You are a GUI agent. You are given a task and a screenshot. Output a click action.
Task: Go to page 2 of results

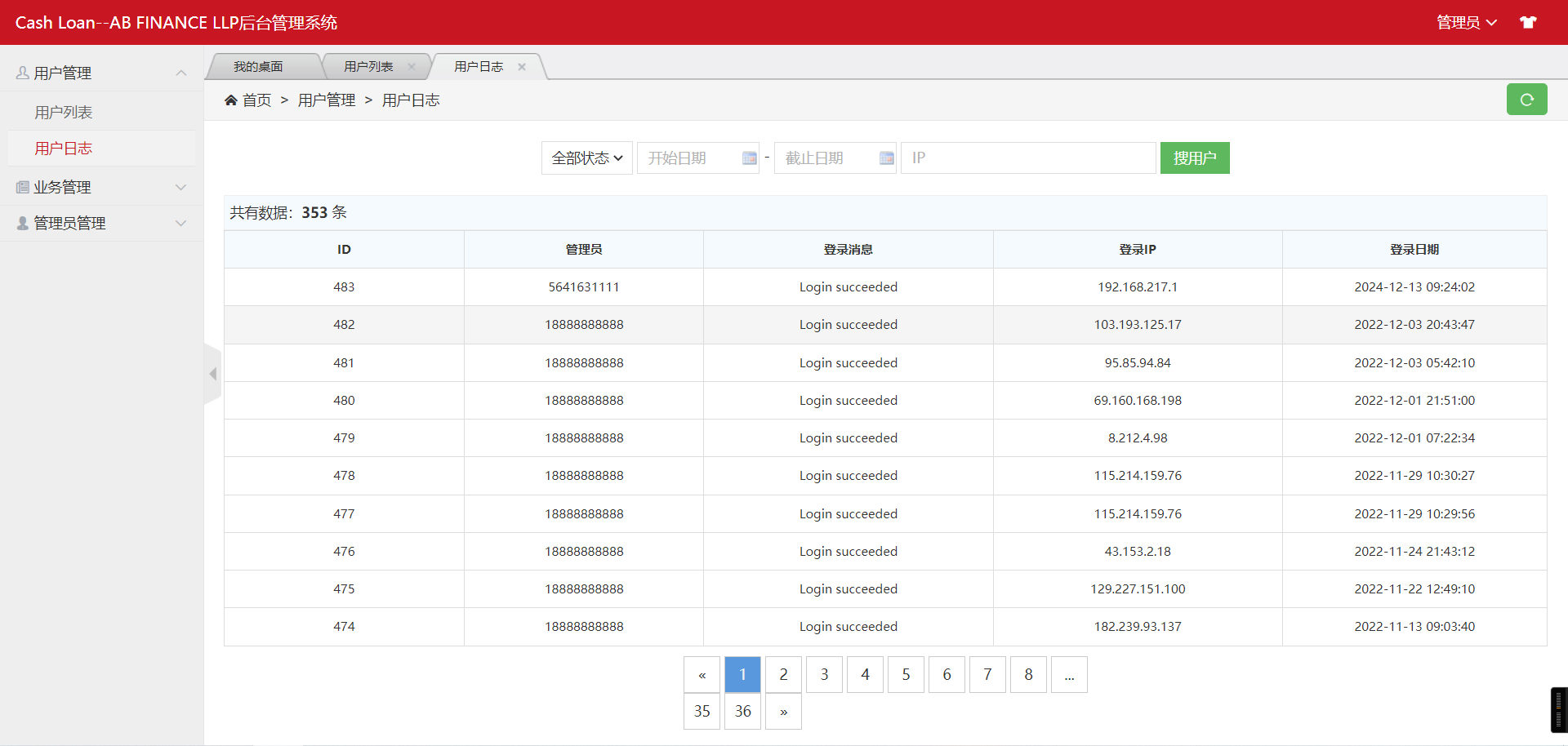[783, 675]
